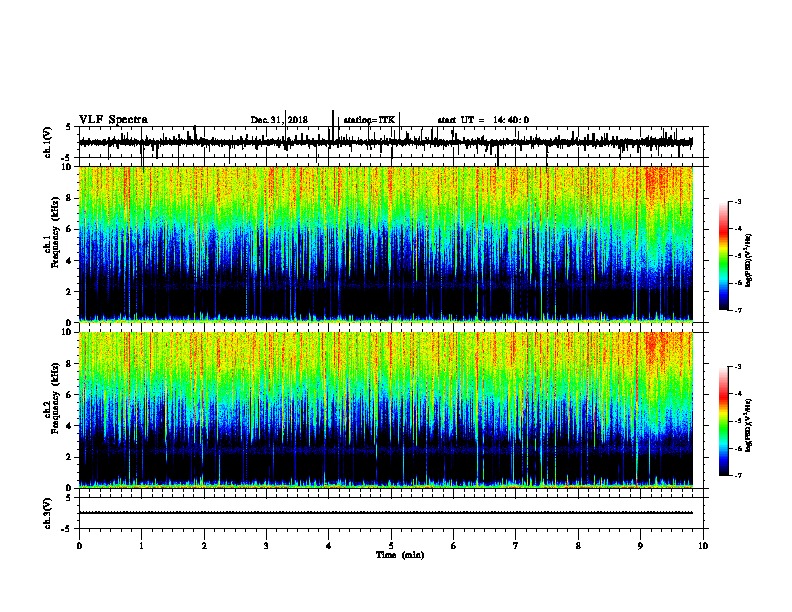
Task: Click the ch.1 spectrogram color scale bar
Action: pos(723,256)
